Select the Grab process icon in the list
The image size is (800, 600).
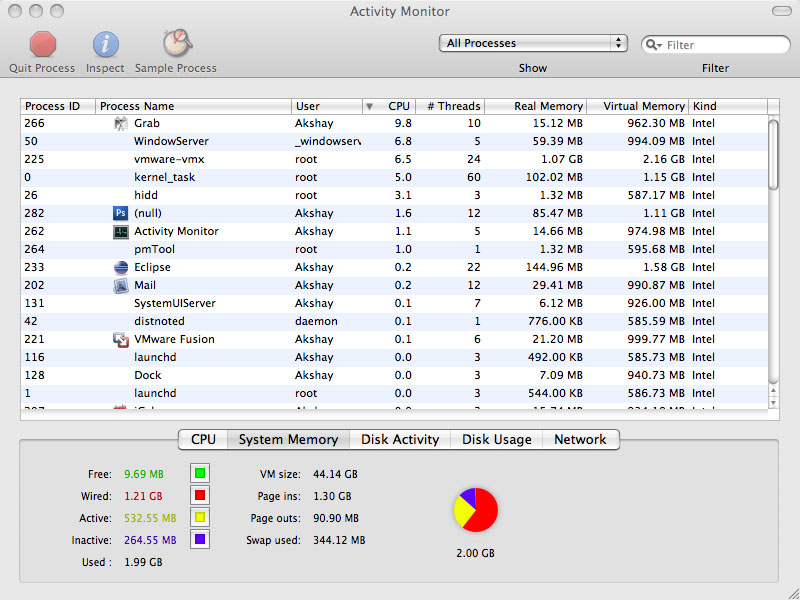(x=120, y=123)
